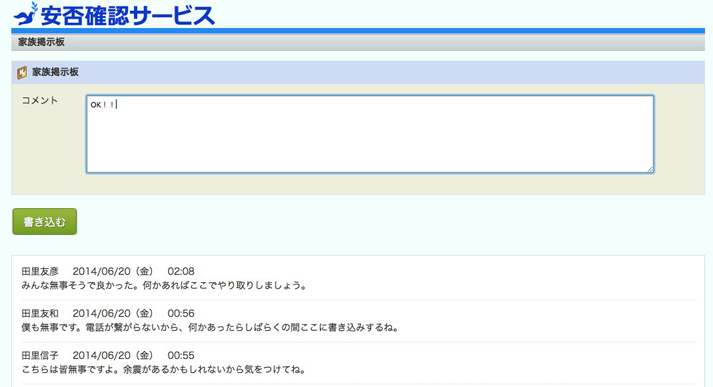Select the 家族掲示板 gray breadcrumb bar text

(x=41, y=42)
